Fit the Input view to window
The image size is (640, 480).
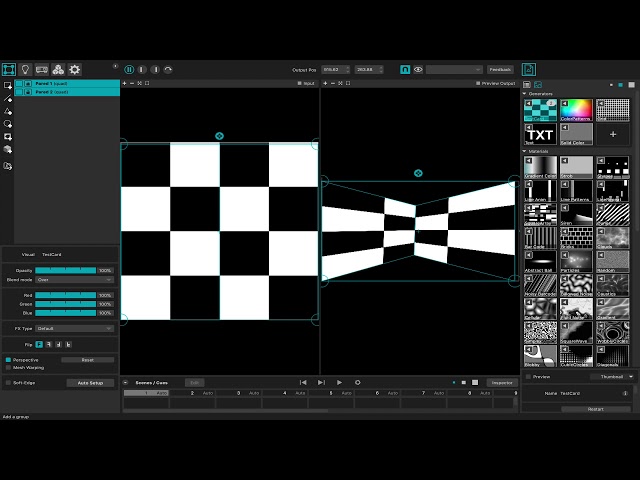[140, 83]
